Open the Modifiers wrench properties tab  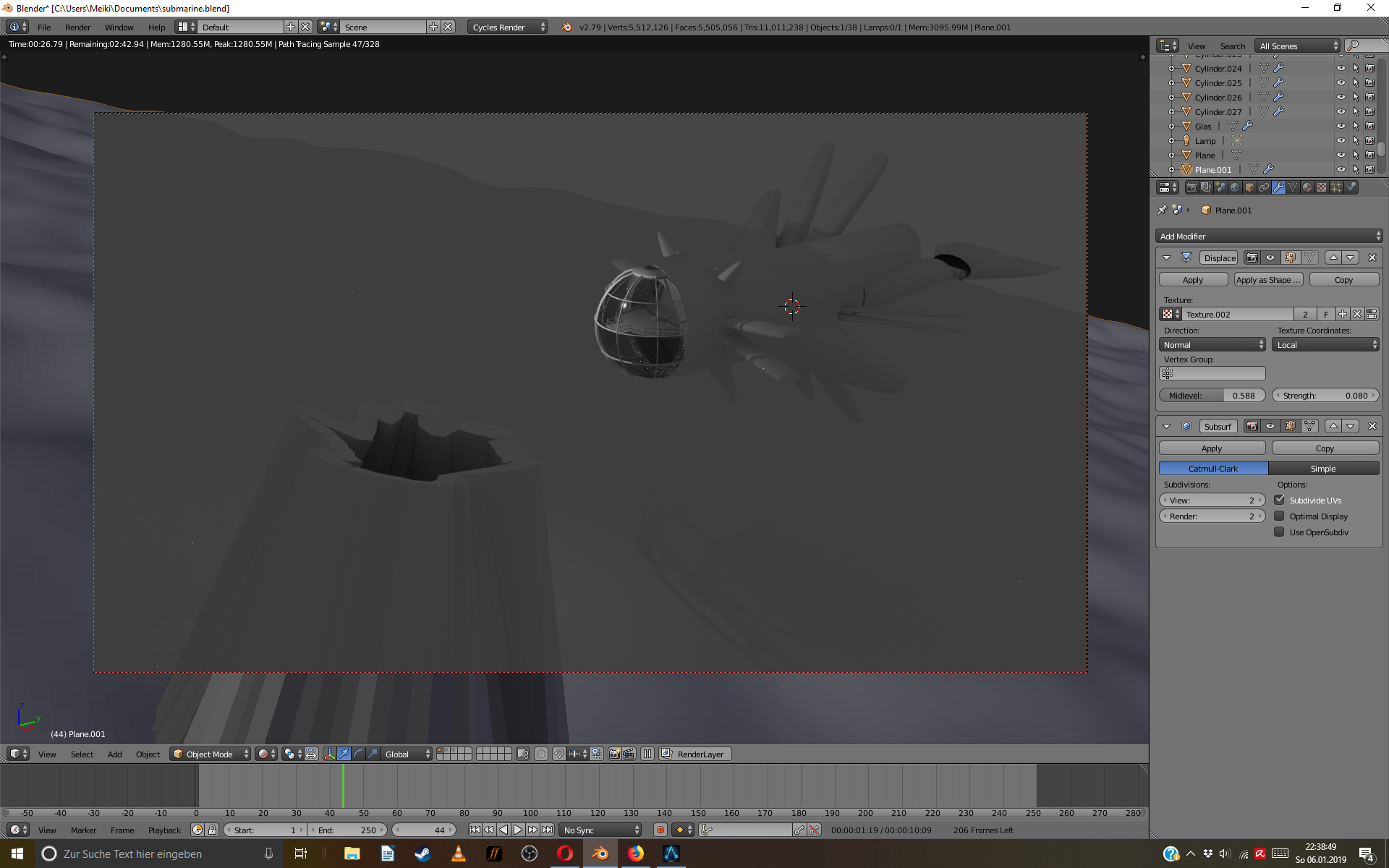pyautogui.click(x=1278, y=187)
